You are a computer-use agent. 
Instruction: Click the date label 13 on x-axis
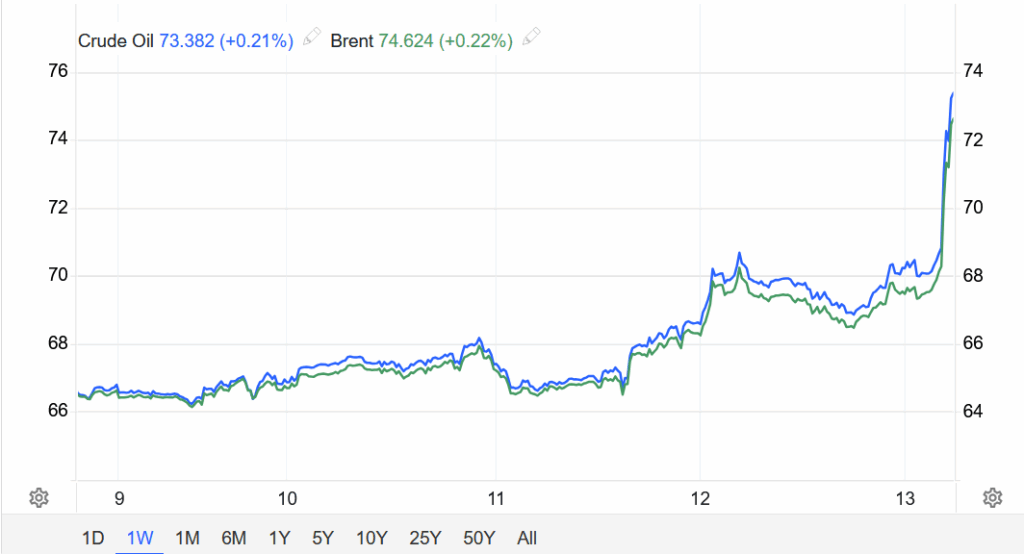(x=905, y=499)
